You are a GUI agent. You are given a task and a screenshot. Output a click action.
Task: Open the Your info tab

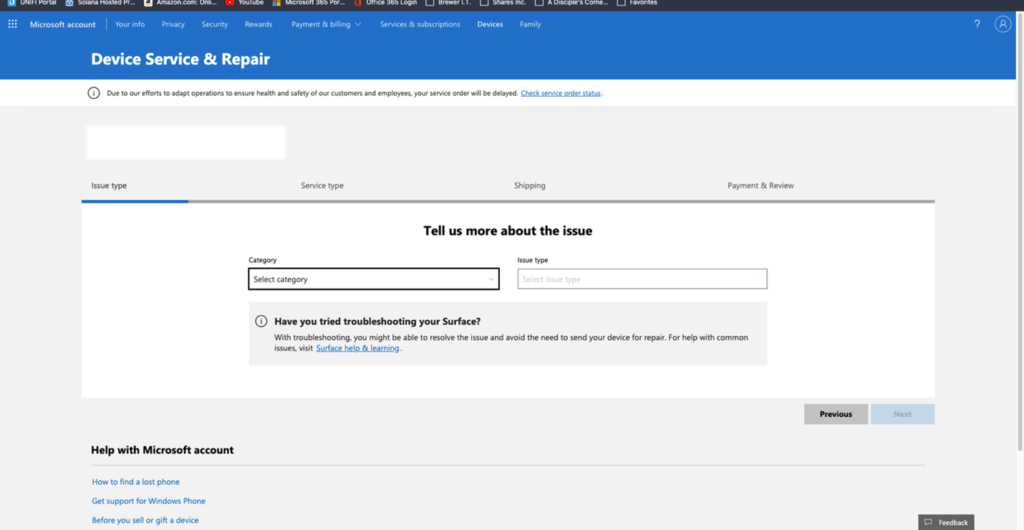pos(130,24)
